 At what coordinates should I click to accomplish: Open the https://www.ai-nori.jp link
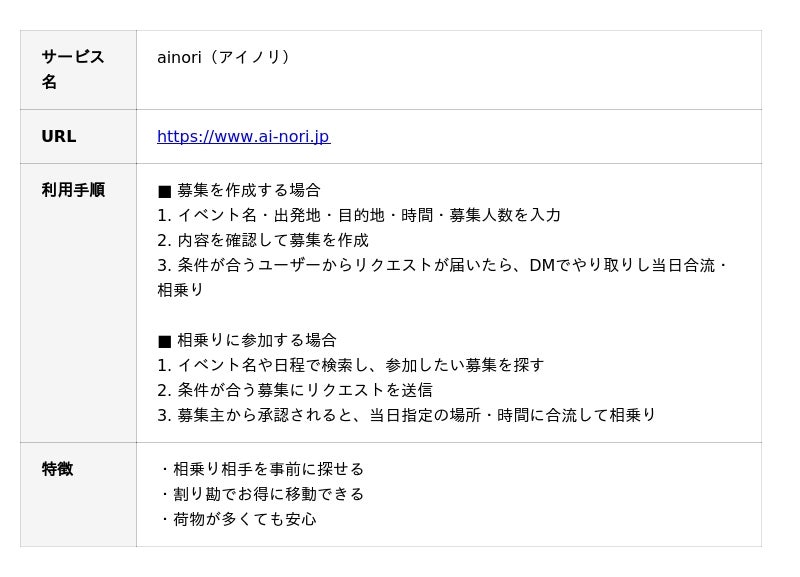click(243, 137)
